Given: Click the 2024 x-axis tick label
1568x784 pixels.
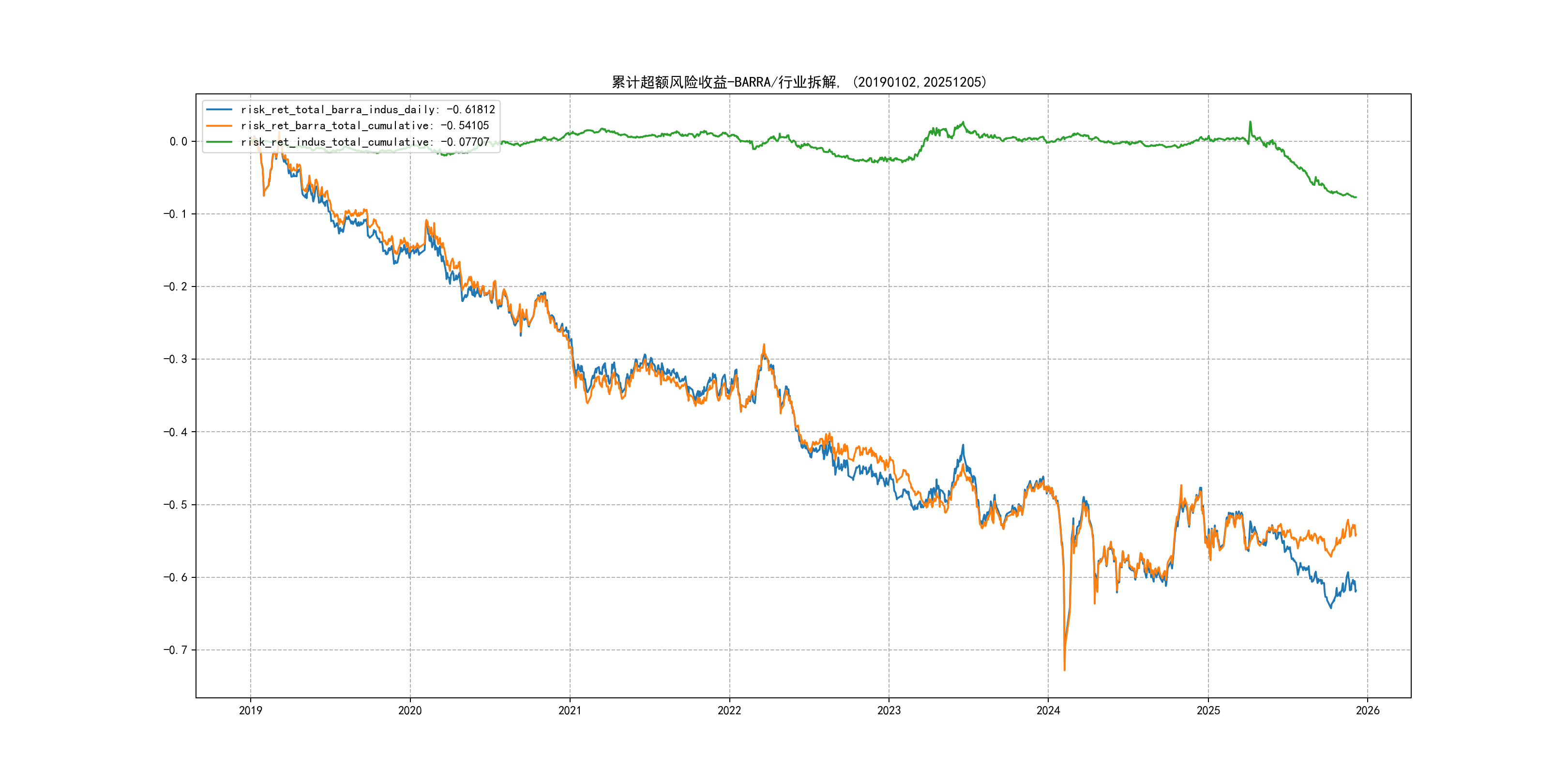Looking at the screenshot, I should point(1048,710).
